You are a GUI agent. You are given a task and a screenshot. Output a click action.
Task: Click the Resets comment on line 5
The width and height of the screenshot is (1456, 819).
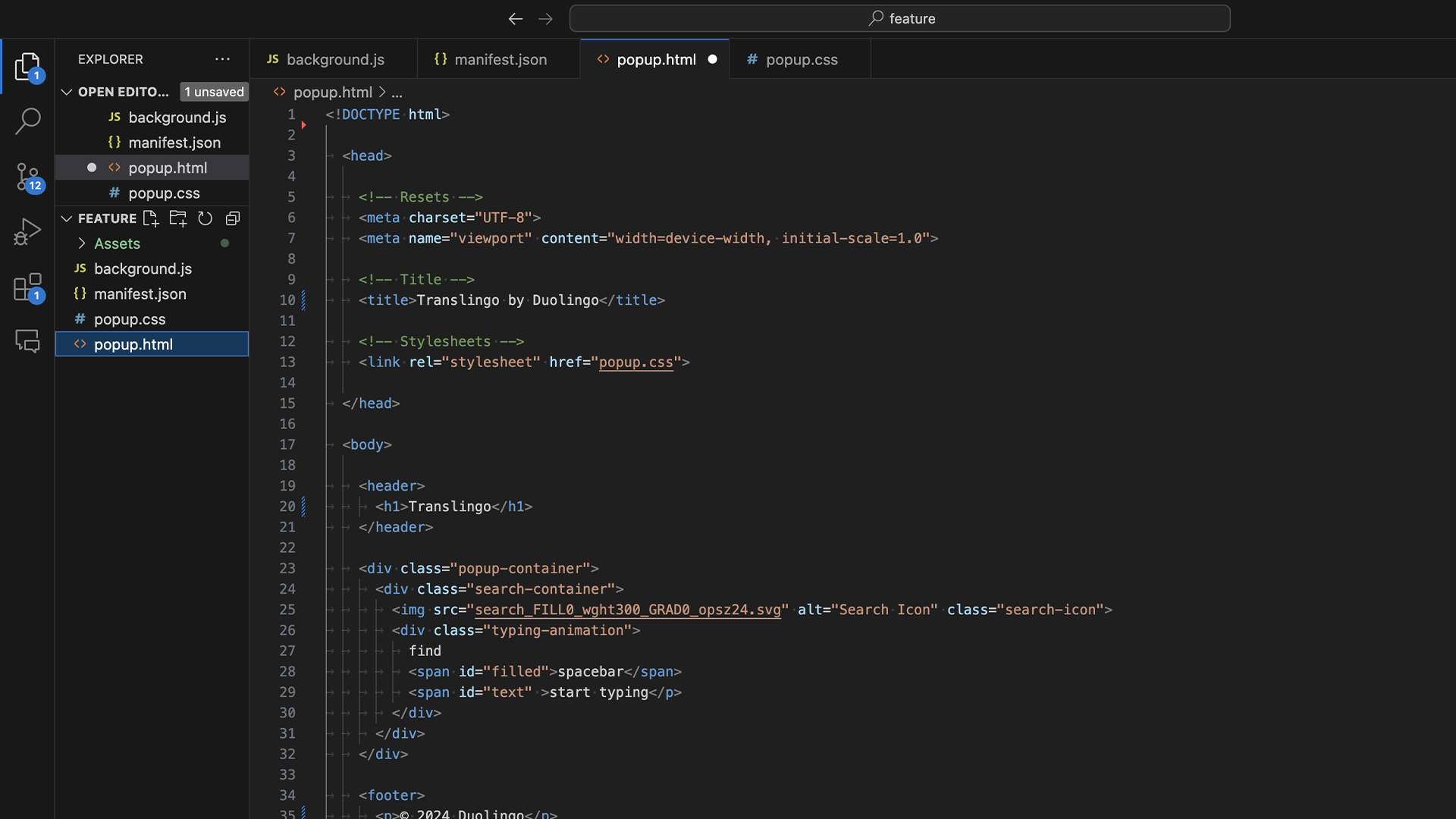tap(421, 197)
